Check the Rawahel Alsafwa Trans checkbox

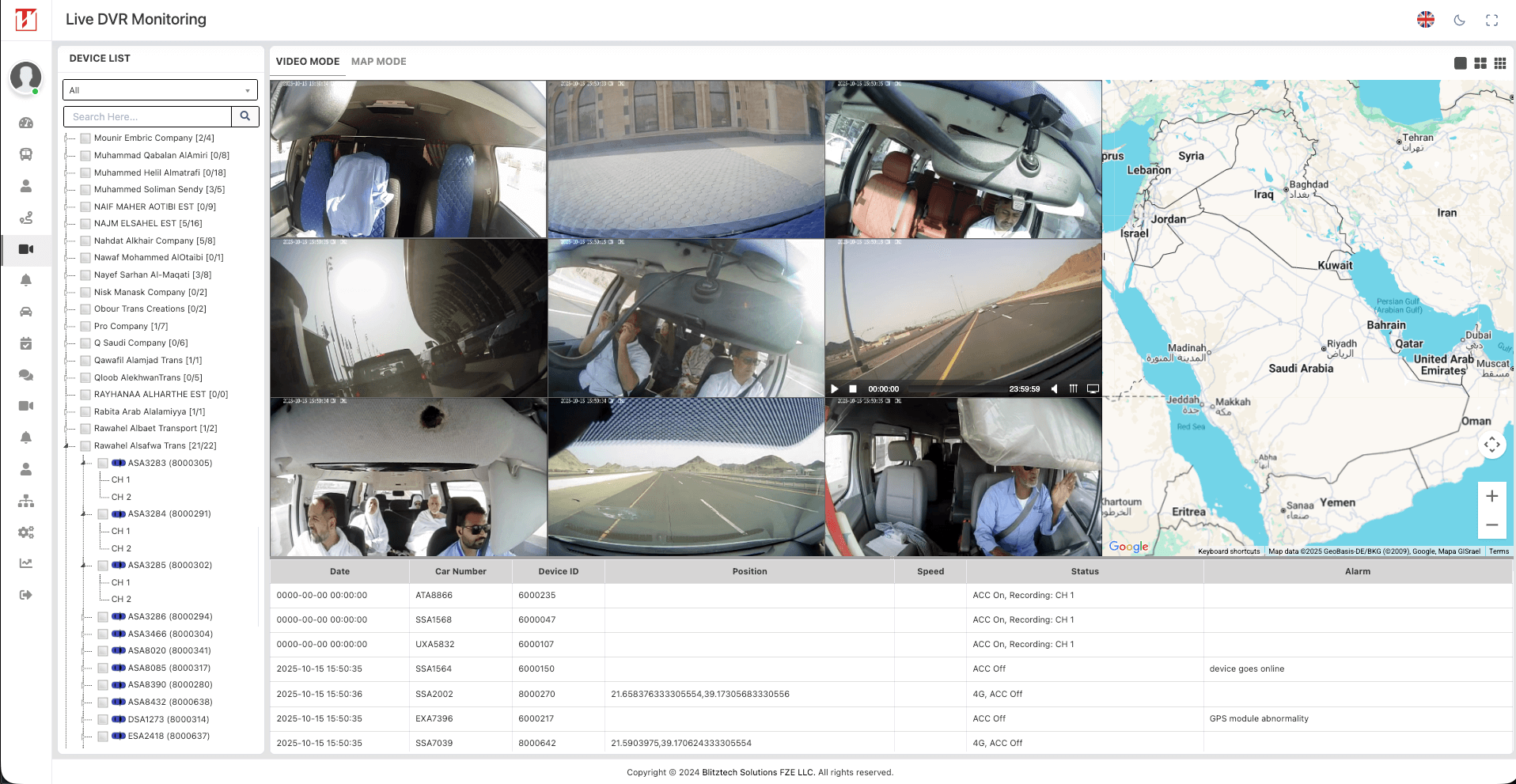[84, 445]
